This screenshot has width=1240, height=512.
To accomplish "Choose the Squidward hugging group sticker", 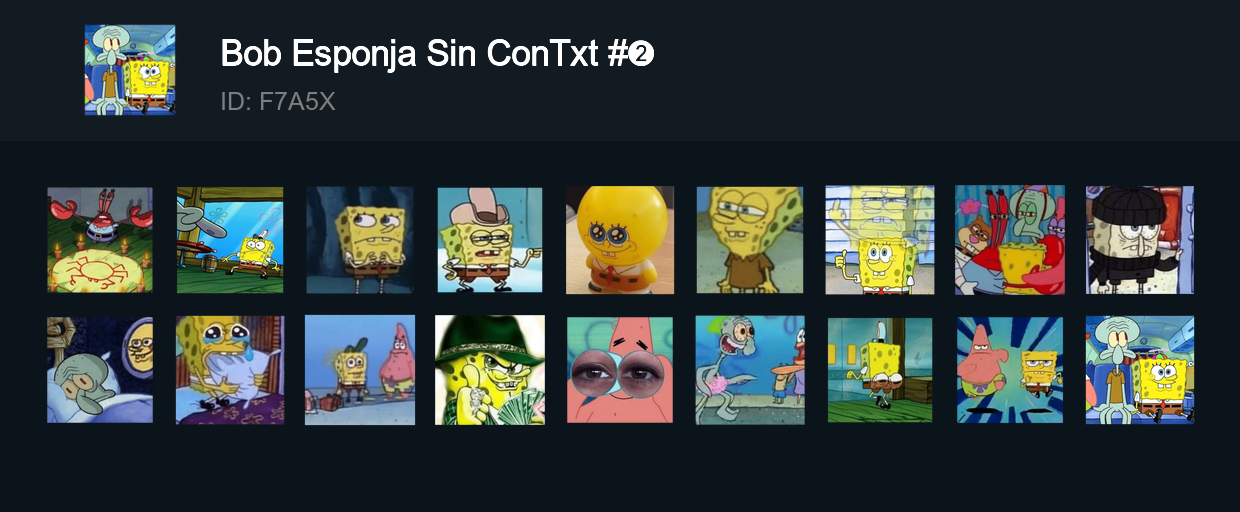I will tap(1010, 240).
